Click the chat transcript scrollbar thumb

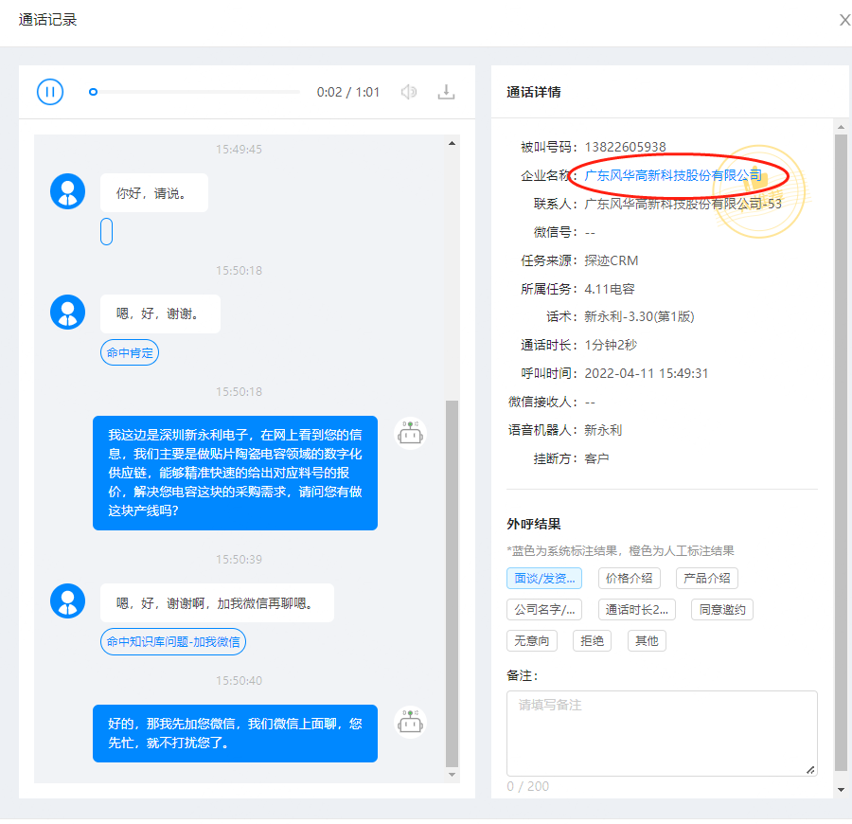point(452,583)
